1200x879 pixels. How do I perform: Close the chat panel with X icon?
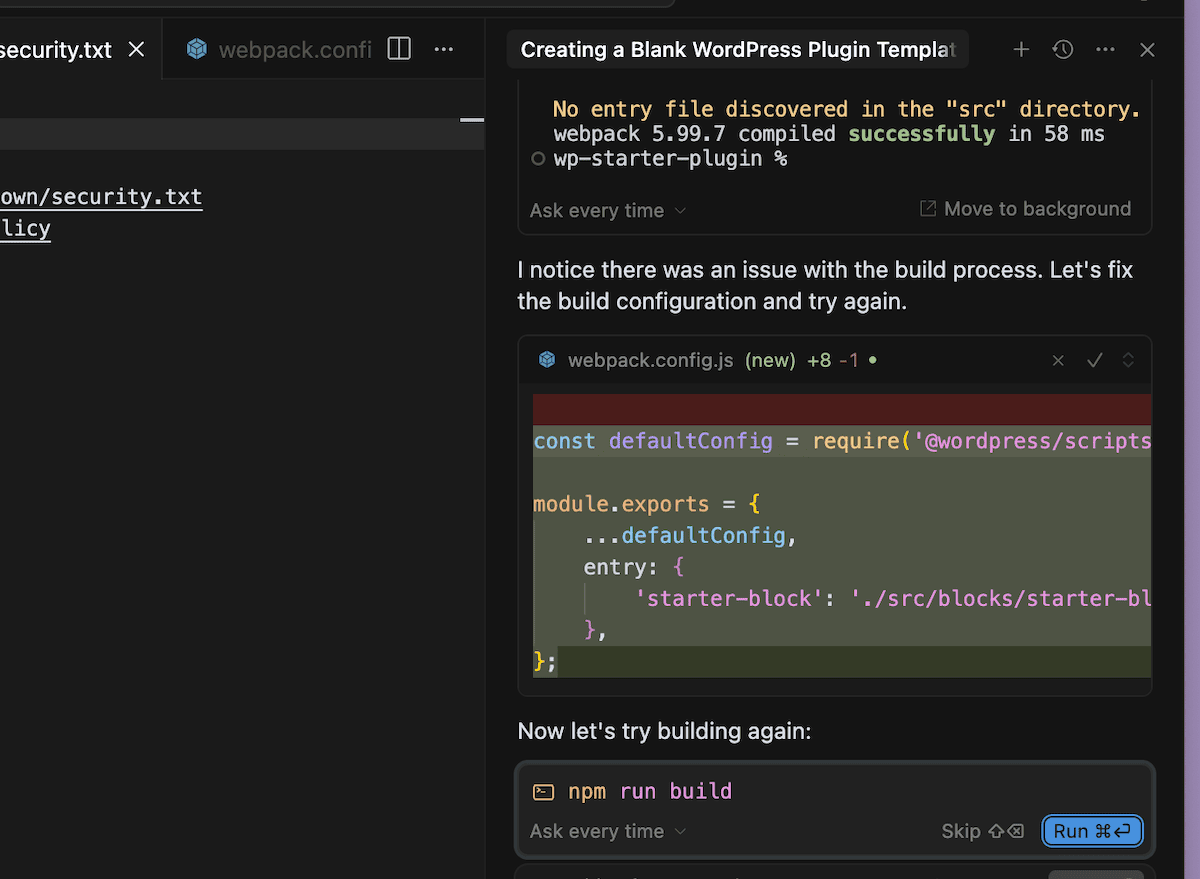tap(1147, 49)
